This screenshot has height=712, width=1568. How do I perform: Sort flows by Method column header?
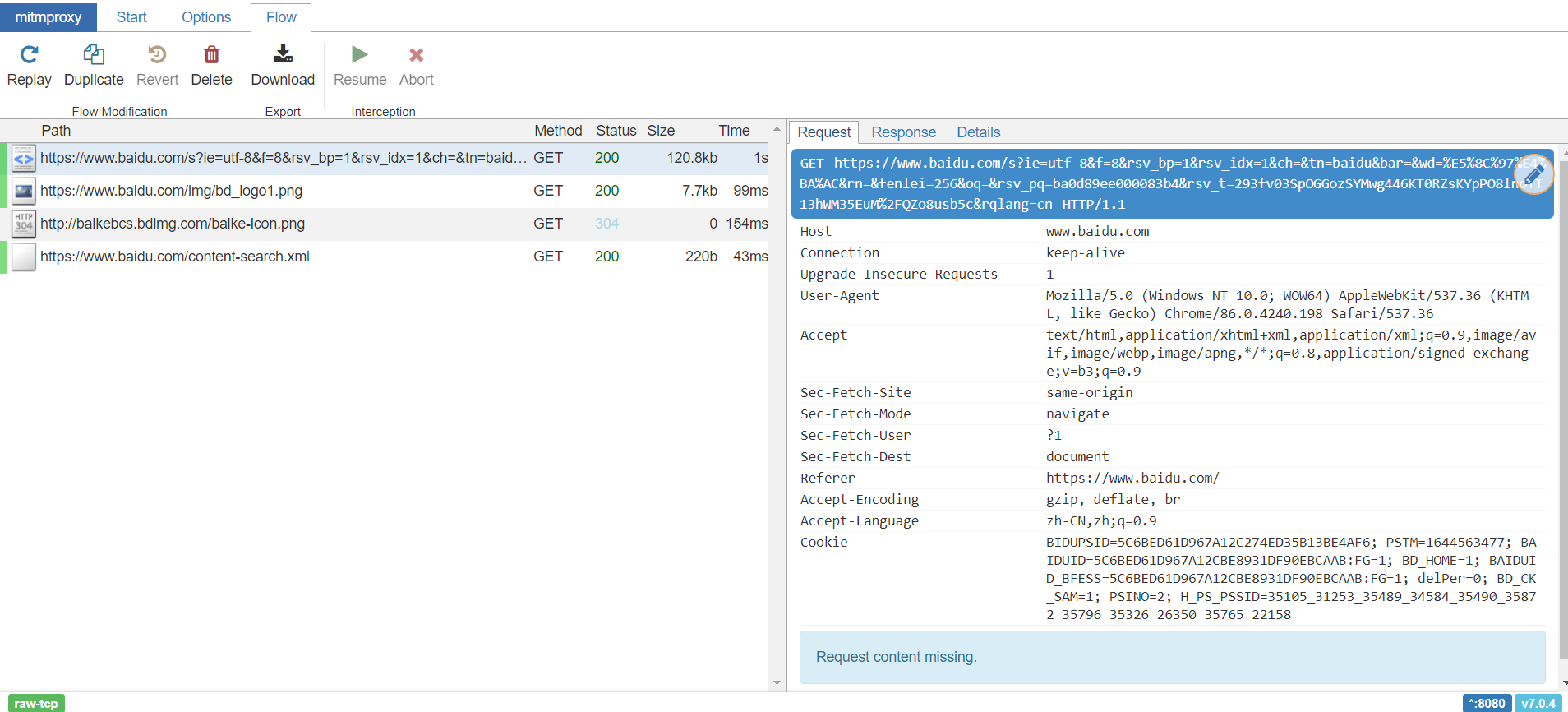[x=558, y=131]
